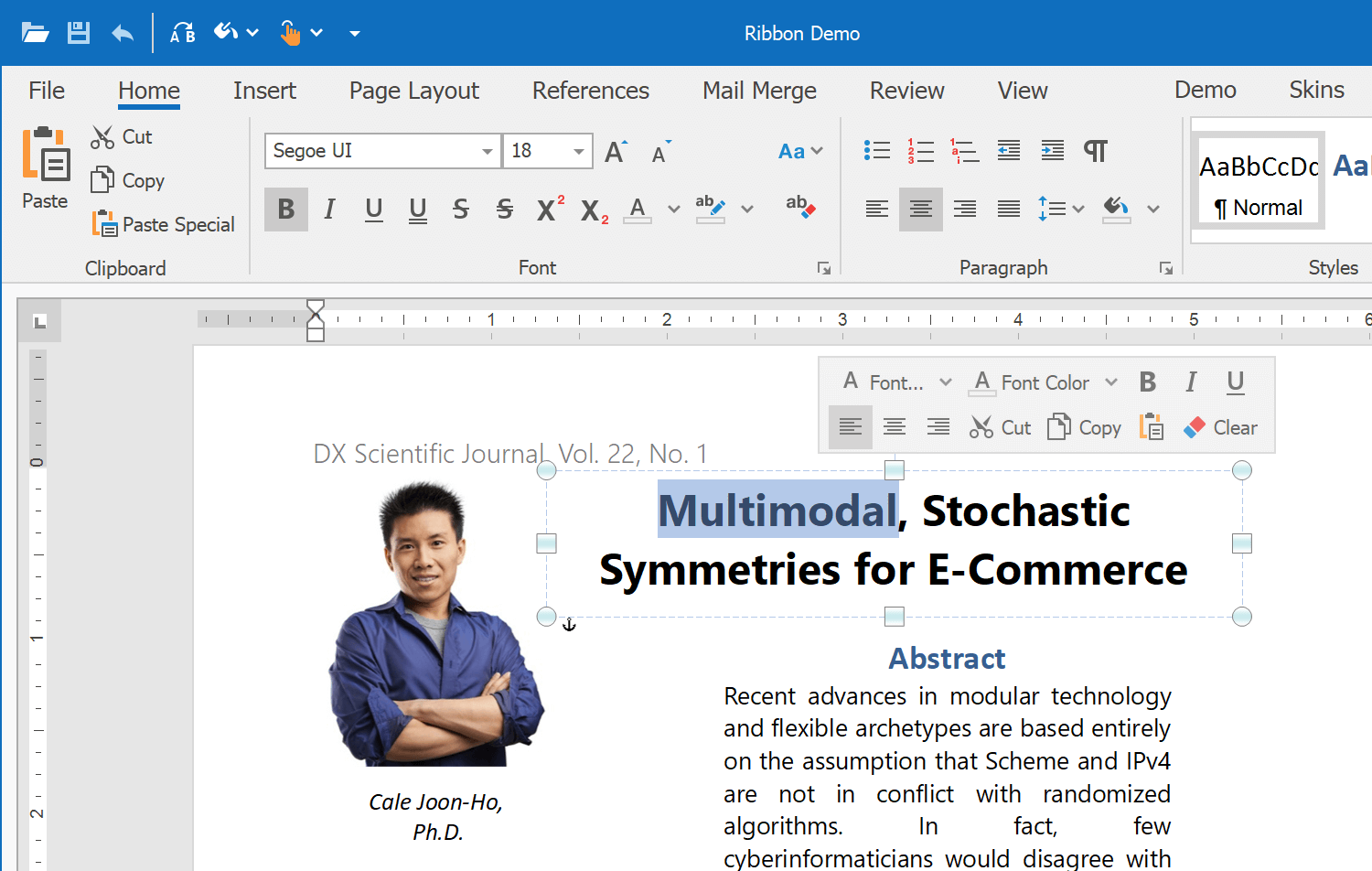The image size is (1372, 871).
Task: Toggle superscript on selected text
Action: pos(546,209)
